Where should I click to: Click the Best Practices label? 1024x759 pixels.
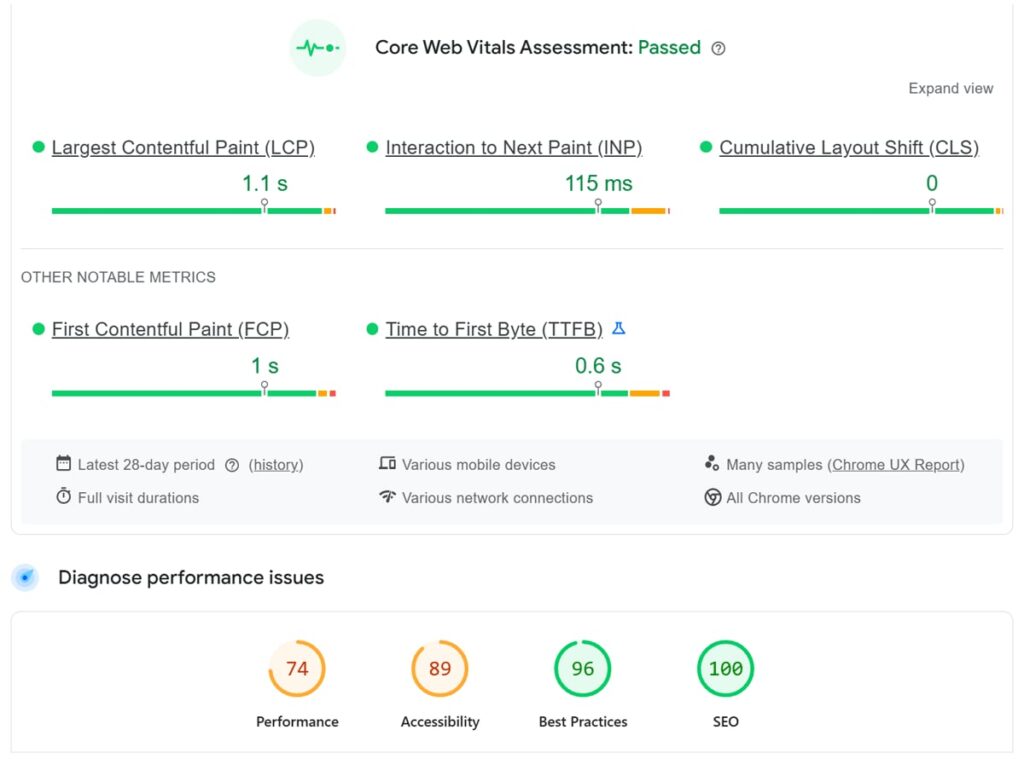click(583, 722)
